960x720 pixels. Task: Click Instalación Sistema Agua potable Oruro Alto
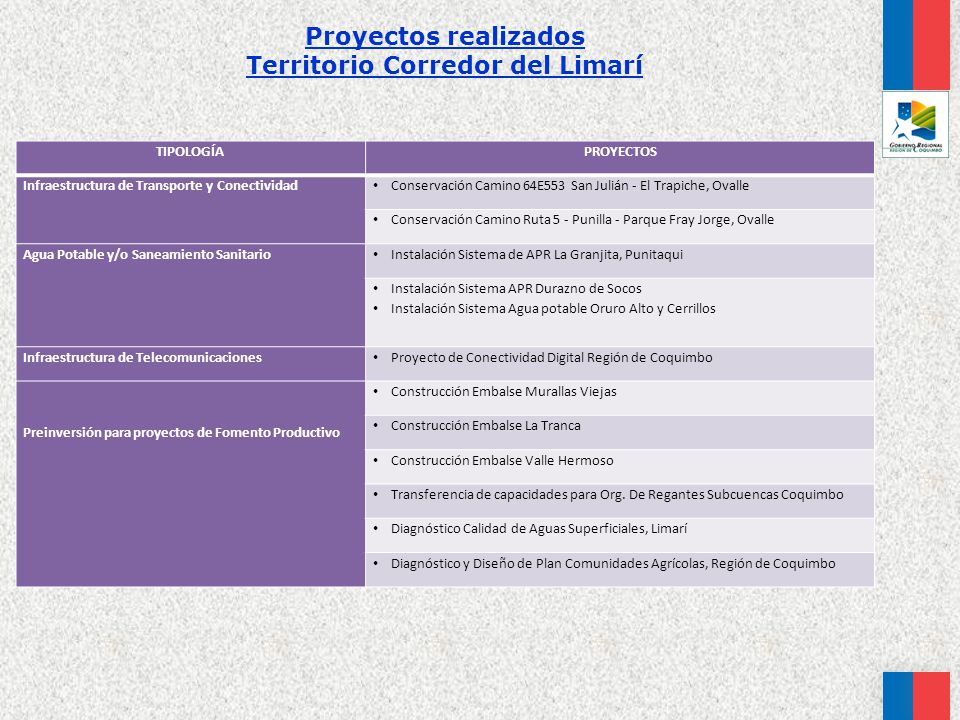point(553,309)
